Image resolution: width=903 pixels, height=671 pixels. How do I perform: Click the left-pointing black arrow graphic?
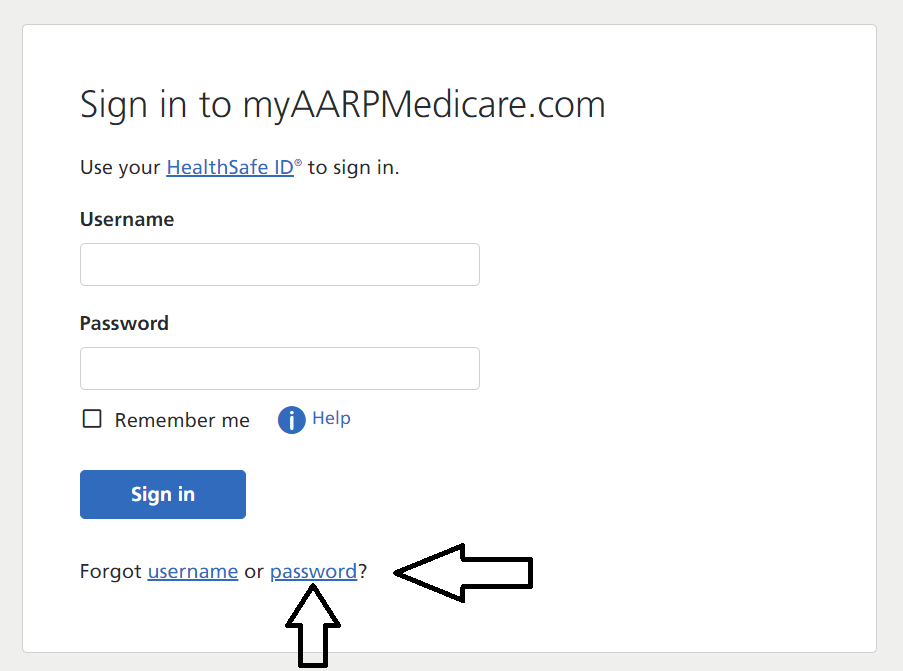pos(463,573)
